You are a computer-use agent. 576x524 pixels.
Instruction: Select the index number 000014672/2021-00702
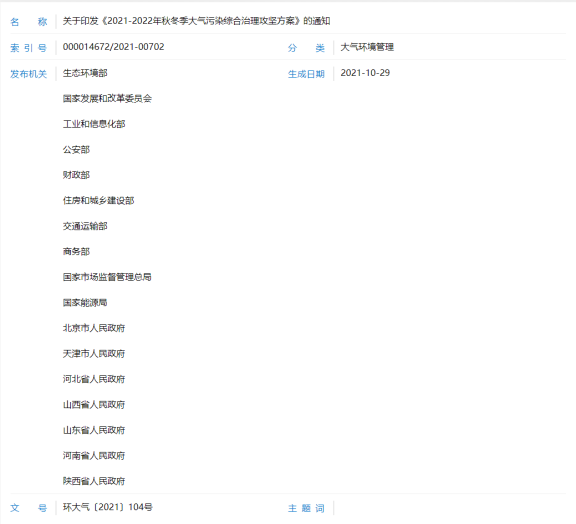pyautogui.click(x=114, y=47)
